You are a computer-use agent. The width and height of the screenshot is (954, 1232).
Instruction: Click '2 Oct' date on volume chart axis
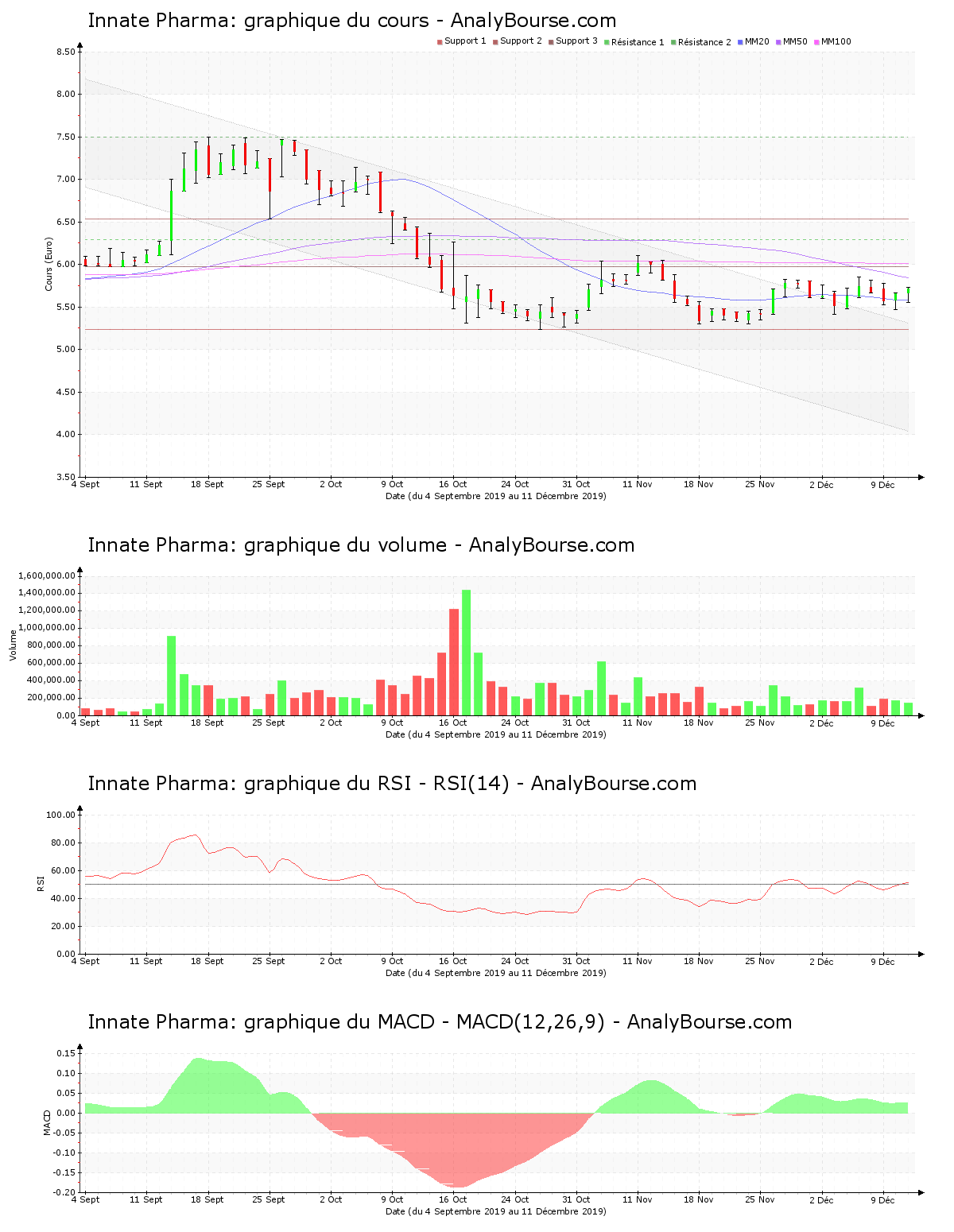pyautogui.click(x=331, y=723)
